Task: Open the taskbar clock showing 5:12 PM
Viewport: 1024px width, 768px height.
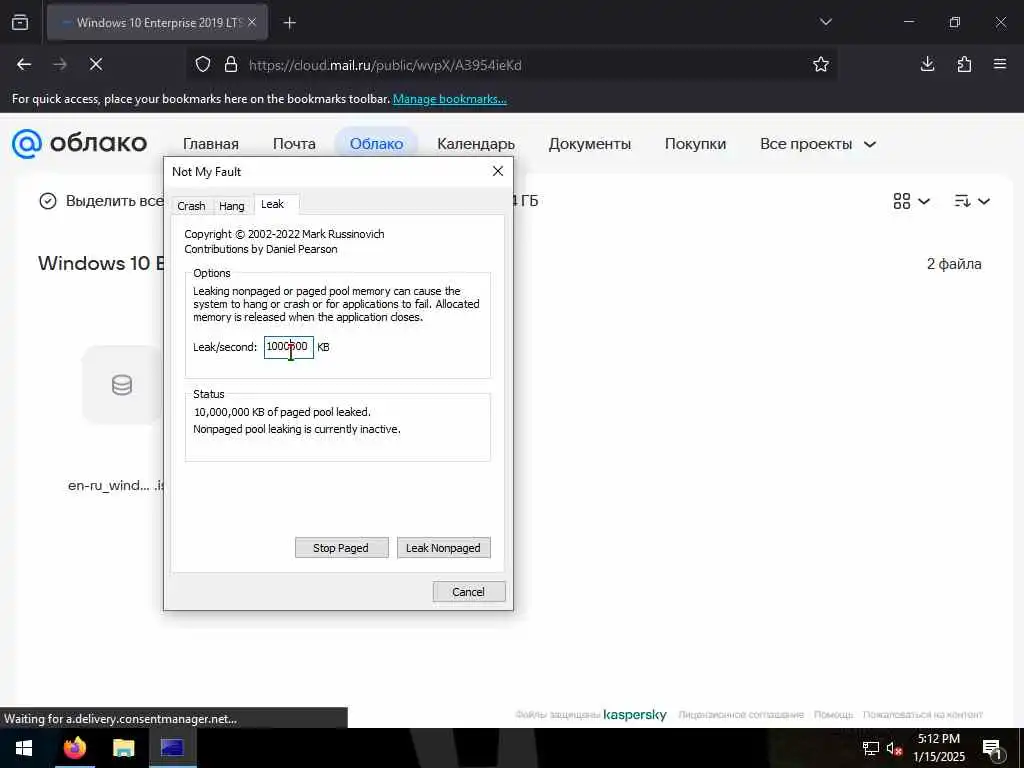Action: pyautogui.click(x=939, y=748)
